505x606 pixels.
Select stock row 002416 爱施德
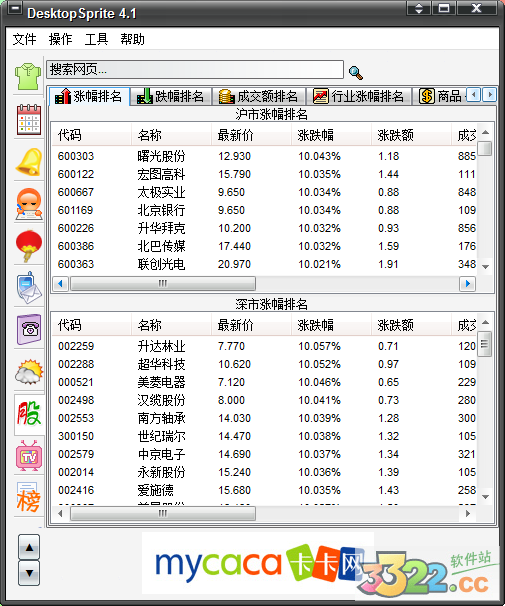point(265,490)
